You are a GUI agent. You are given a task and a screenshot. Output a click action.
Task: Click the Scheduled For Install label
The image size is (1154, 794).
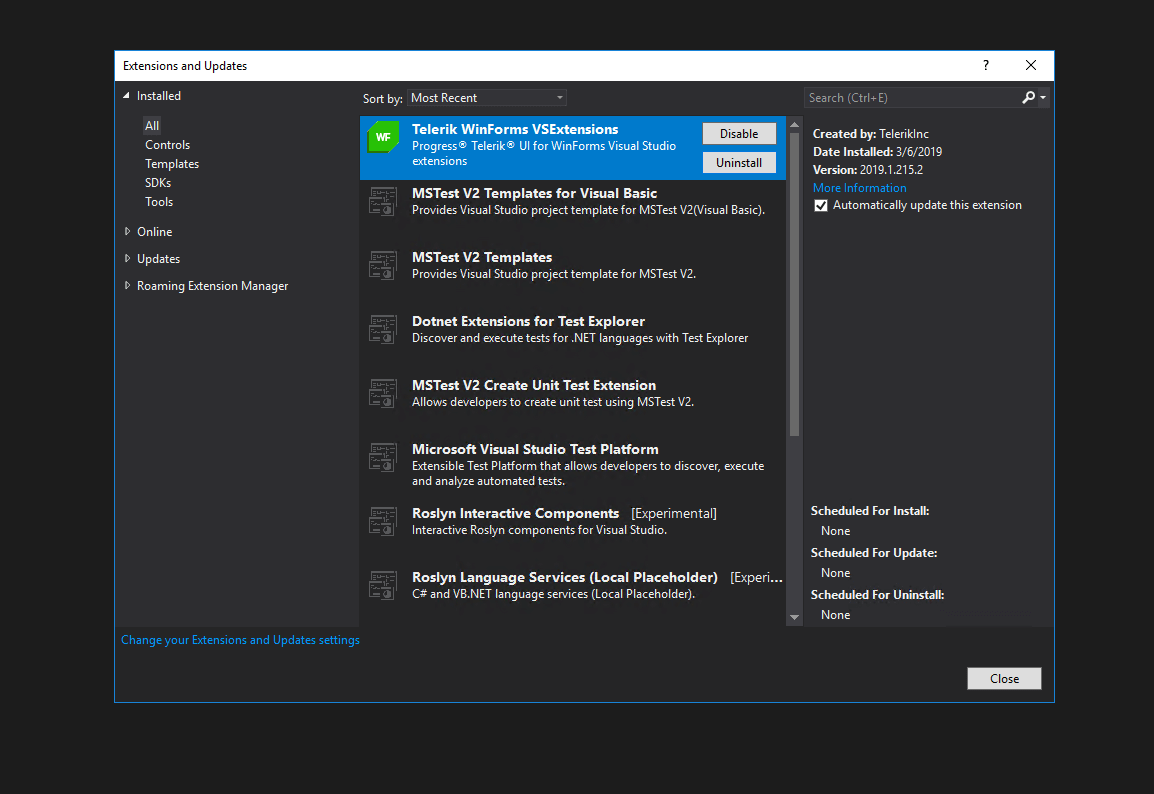[x=870, y=511]
